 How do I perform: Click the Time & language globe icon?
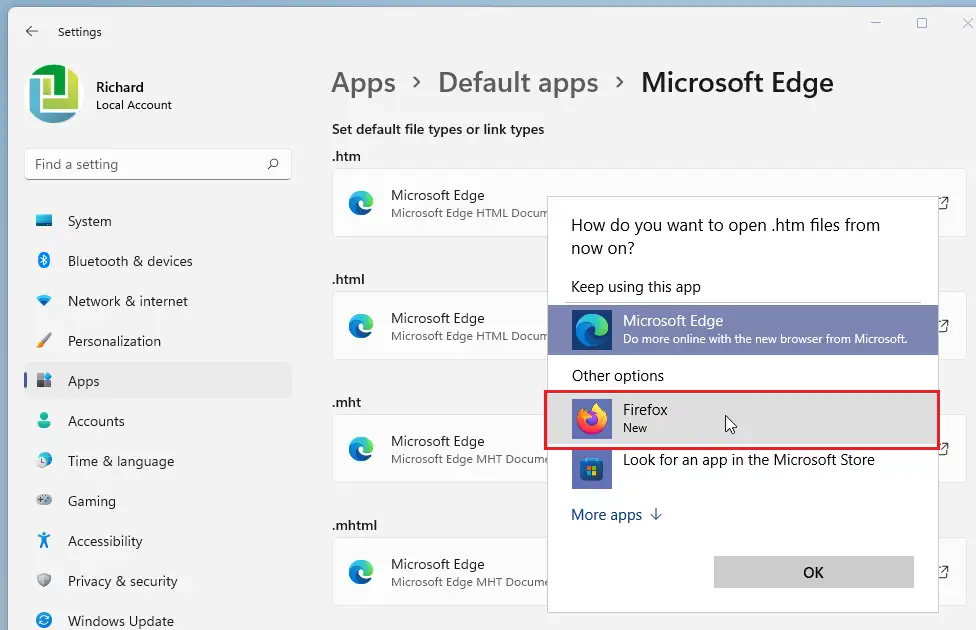(x=44, y=460)
